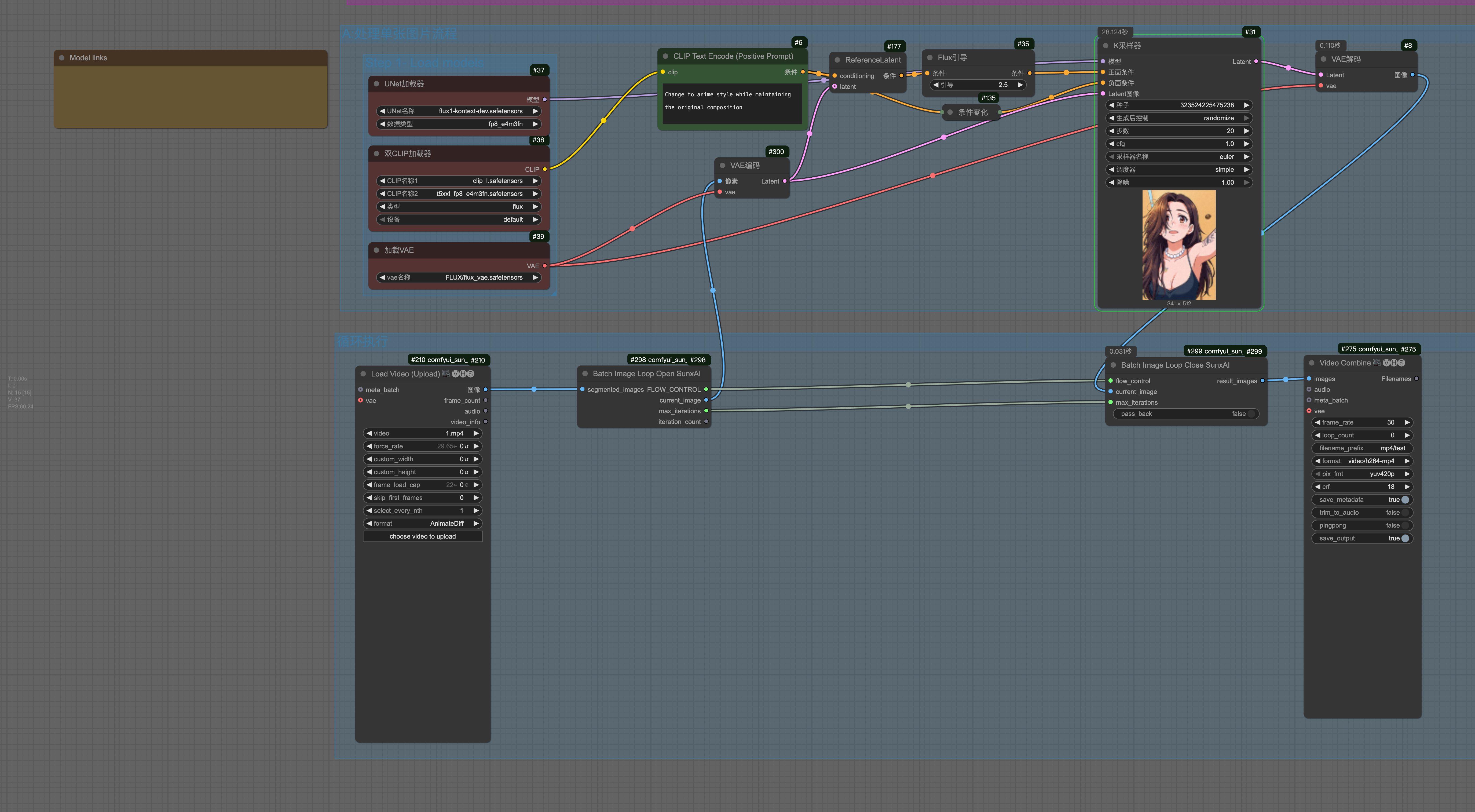
Task: Collapse the Video Combine node via its title dot
Action: tap(1312, 363)
